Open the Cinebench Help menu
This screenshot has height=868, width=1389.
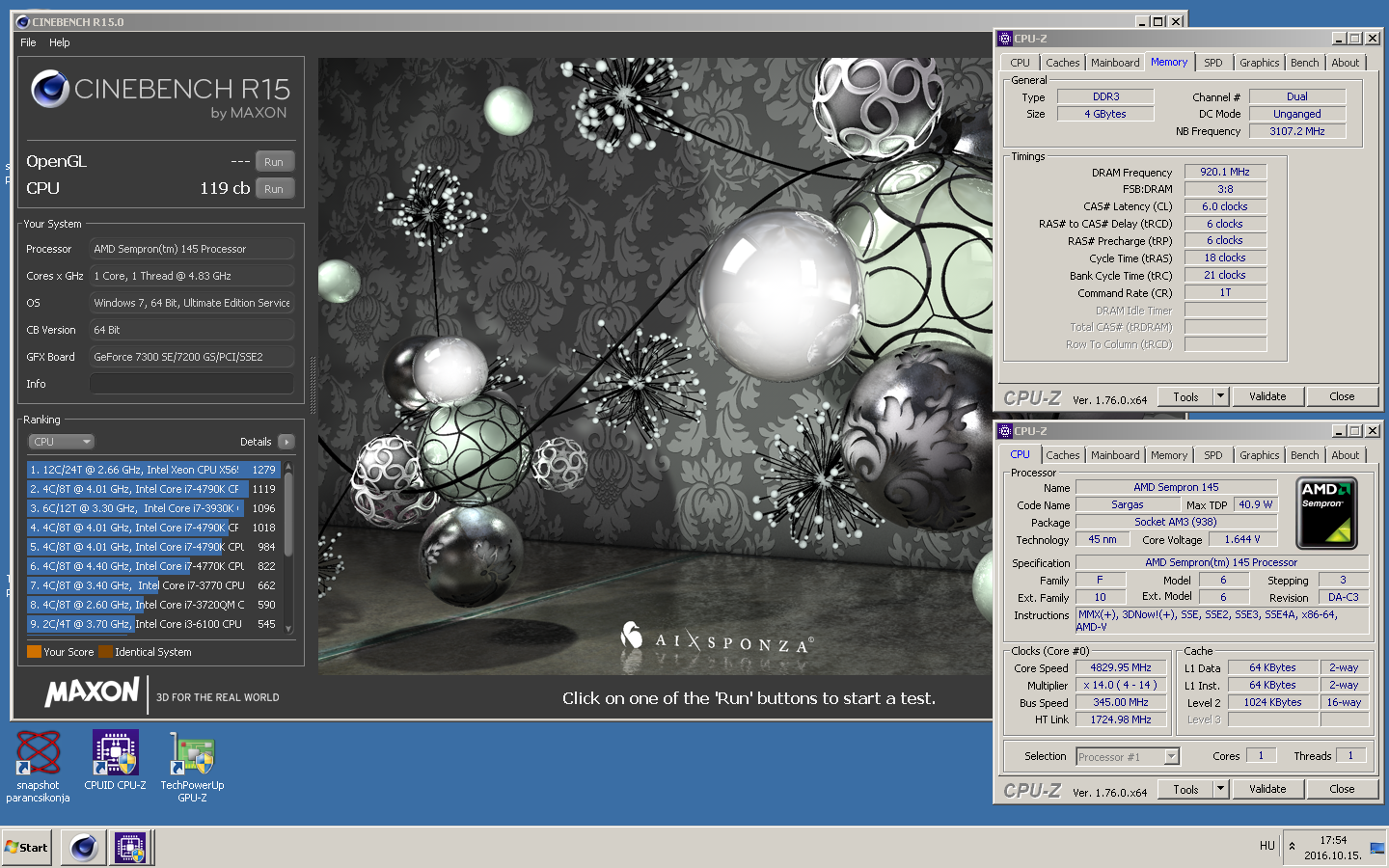click(60, 42)
